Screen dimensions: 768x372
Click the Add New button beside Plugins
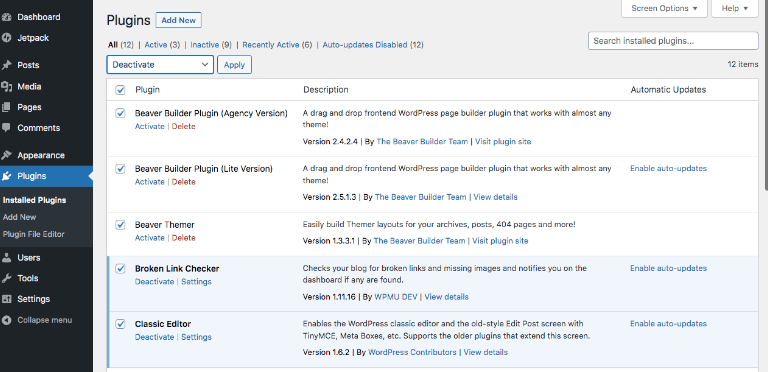pos(178,20)
